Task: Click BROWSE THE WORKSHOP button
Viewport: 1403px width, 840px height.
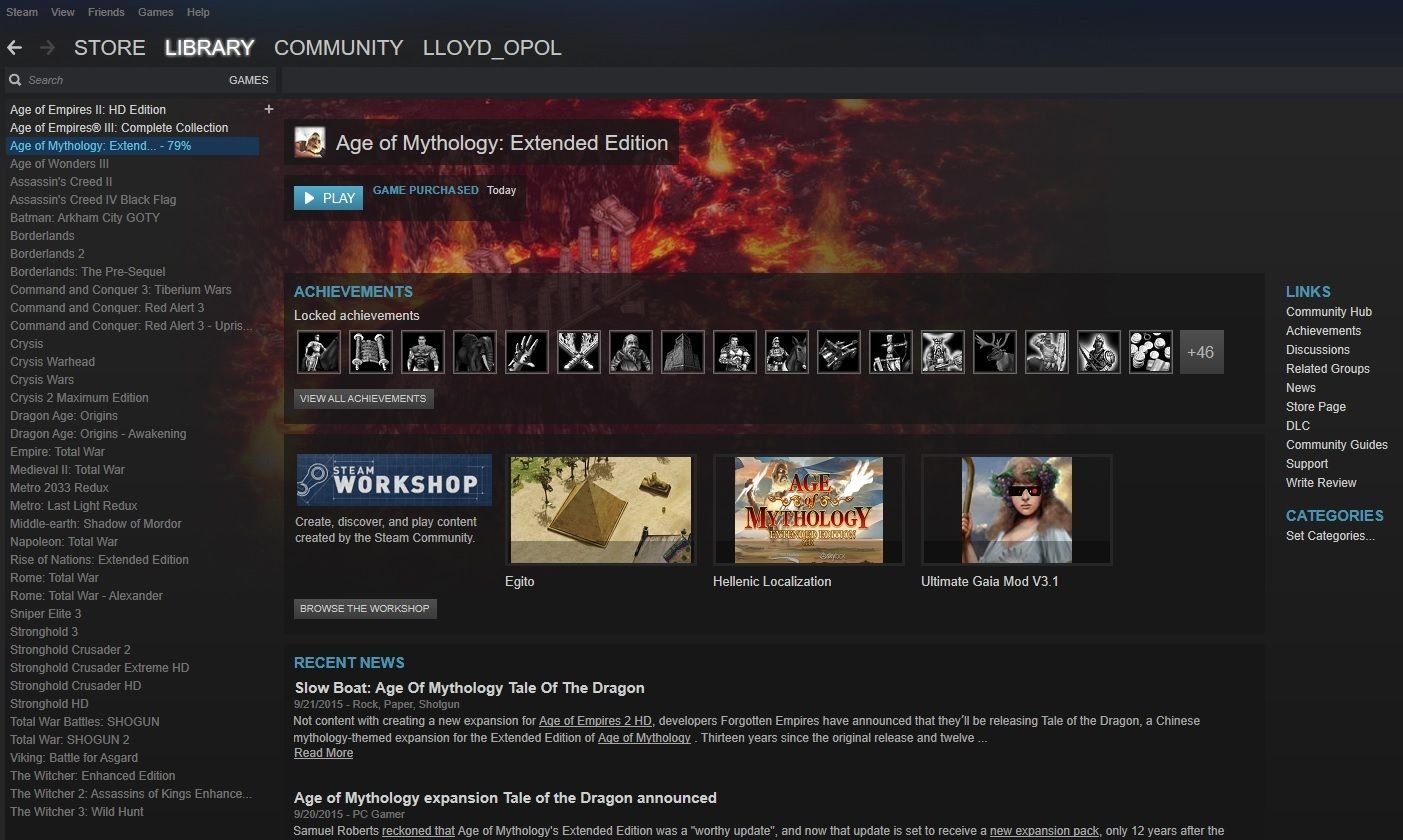Action: 365,608
